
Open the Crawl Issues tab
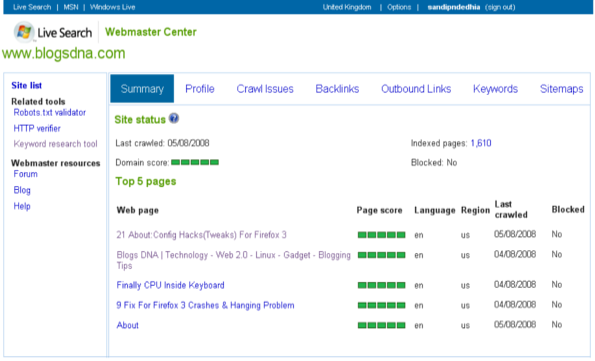point(265,89)
